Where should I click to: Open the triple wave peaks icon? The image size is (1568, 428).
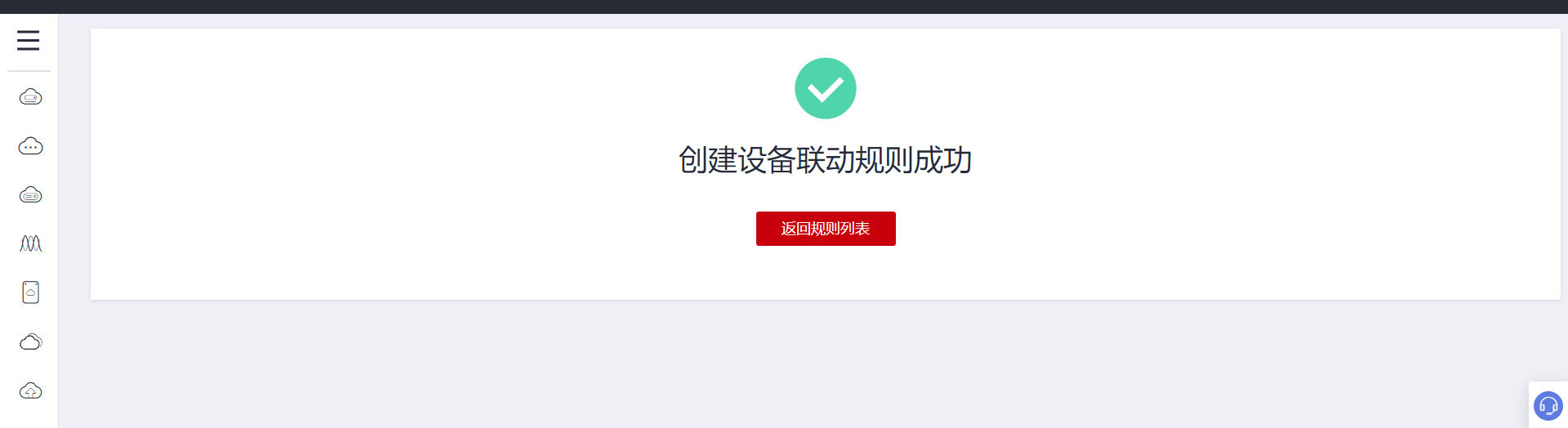(x=30, y=243)
